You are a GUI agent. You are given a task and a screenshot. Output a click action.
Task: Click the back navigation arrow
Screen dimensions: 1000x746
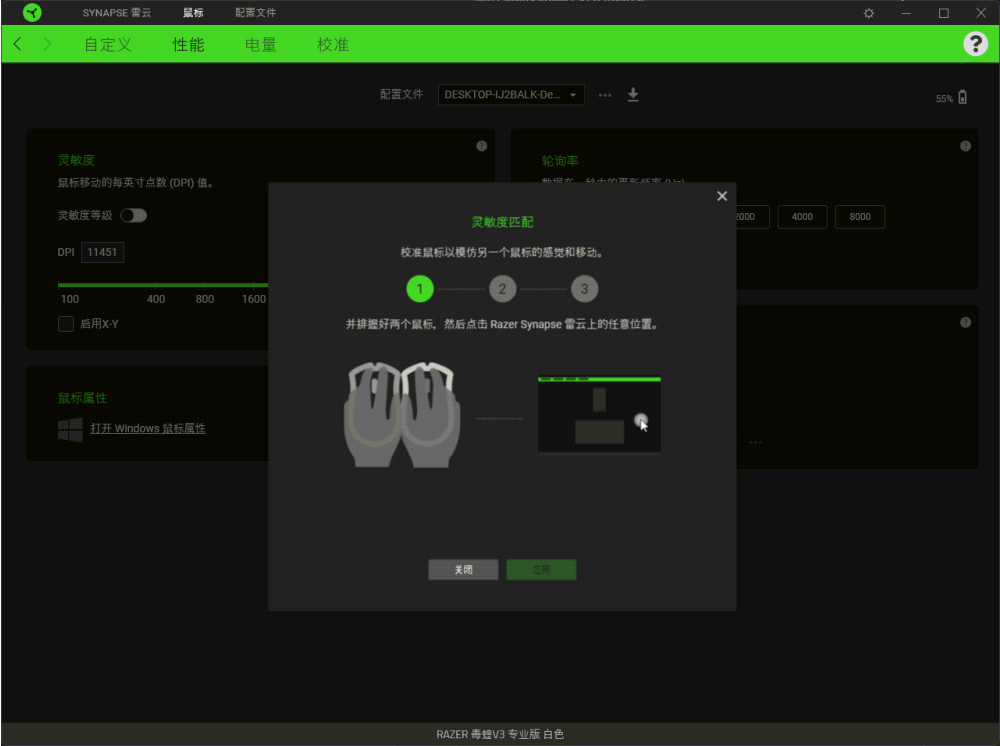[18, 45]
